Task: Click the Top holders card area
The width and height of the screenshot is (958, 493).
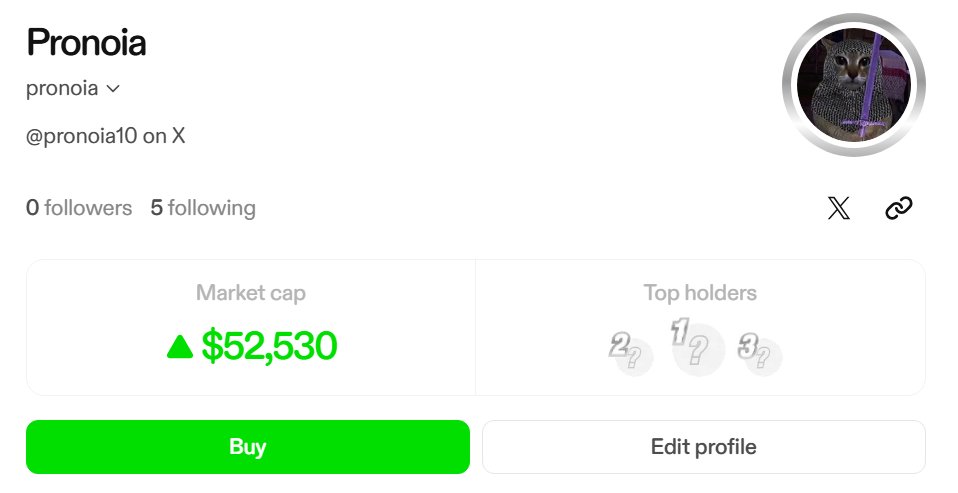Action: click(x=700, y=327)
